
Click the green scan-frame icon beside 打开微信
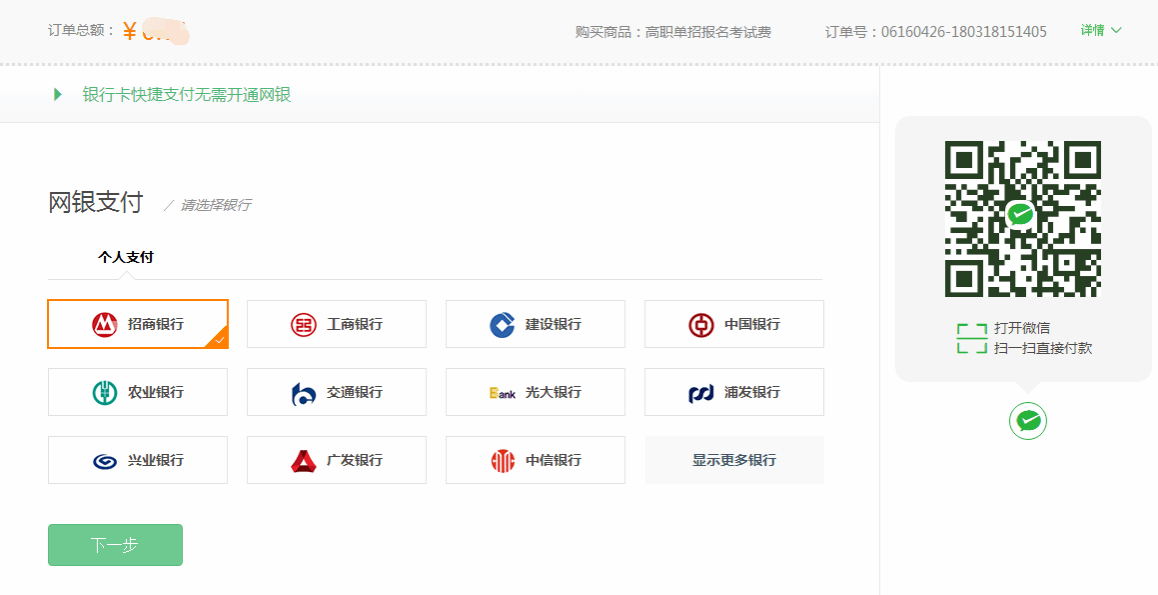point(972,338)
